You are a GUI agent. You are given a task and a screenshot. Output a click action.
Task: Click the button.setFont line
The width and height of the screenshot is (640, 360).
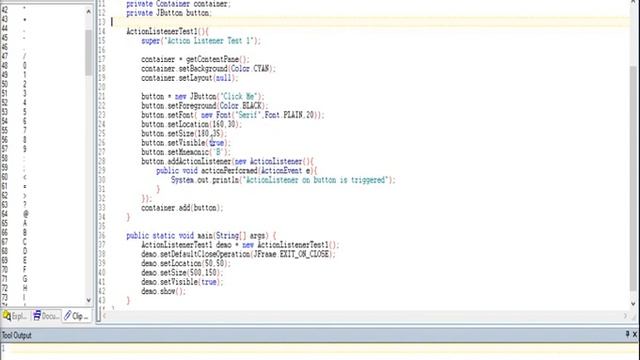(x=233, y=115)
